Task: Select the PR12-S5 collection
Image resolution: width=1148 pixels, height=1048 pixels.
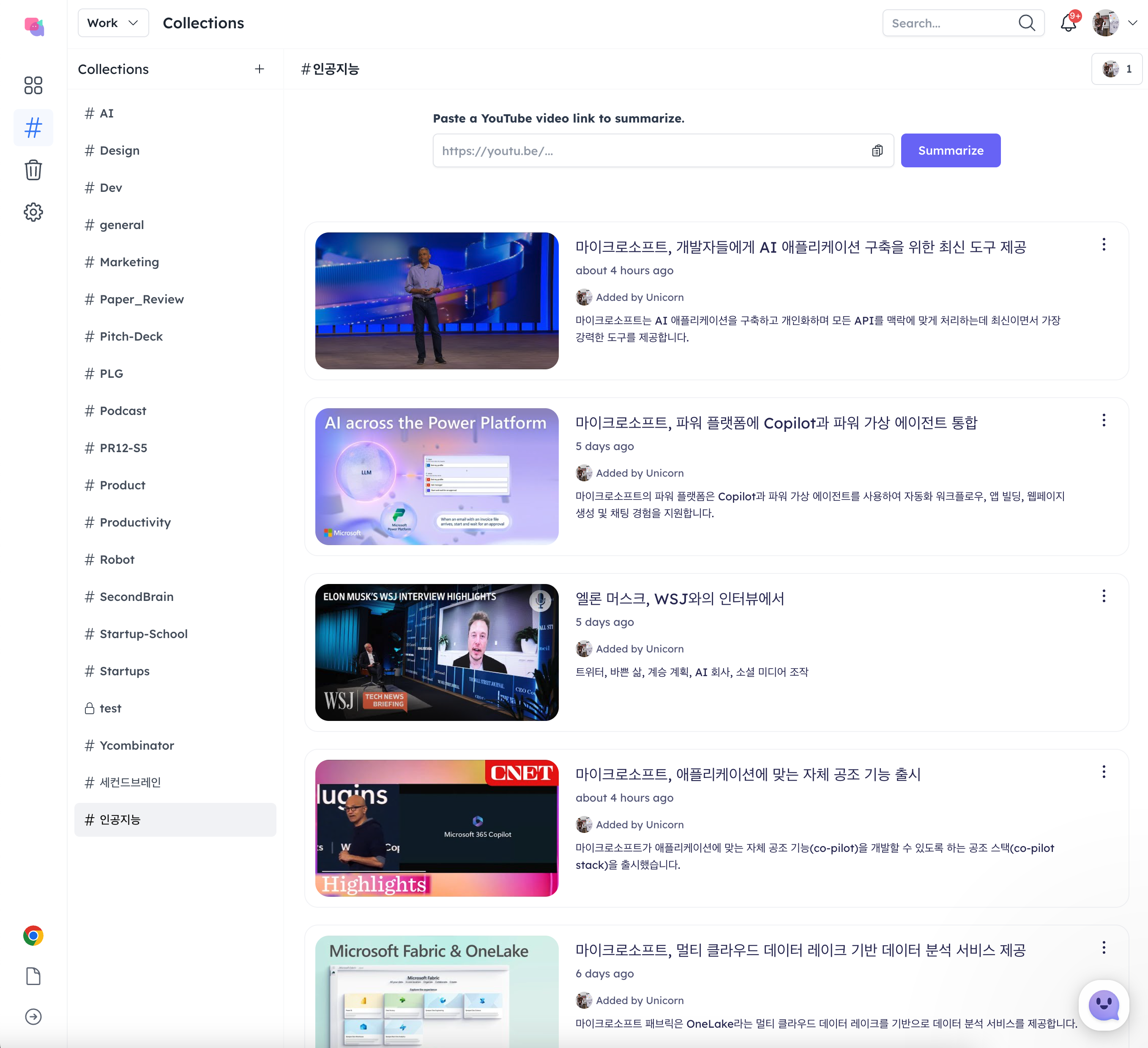Action: pyautogui.click(x=175, y=448)
